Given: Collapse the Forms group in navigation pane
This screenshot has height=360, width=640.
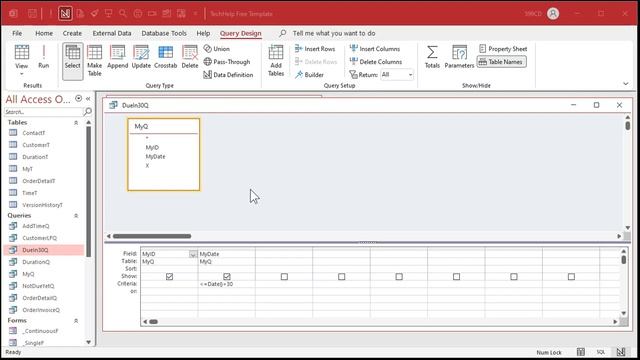Looking at the screenshot, I should tap(76, 321).
